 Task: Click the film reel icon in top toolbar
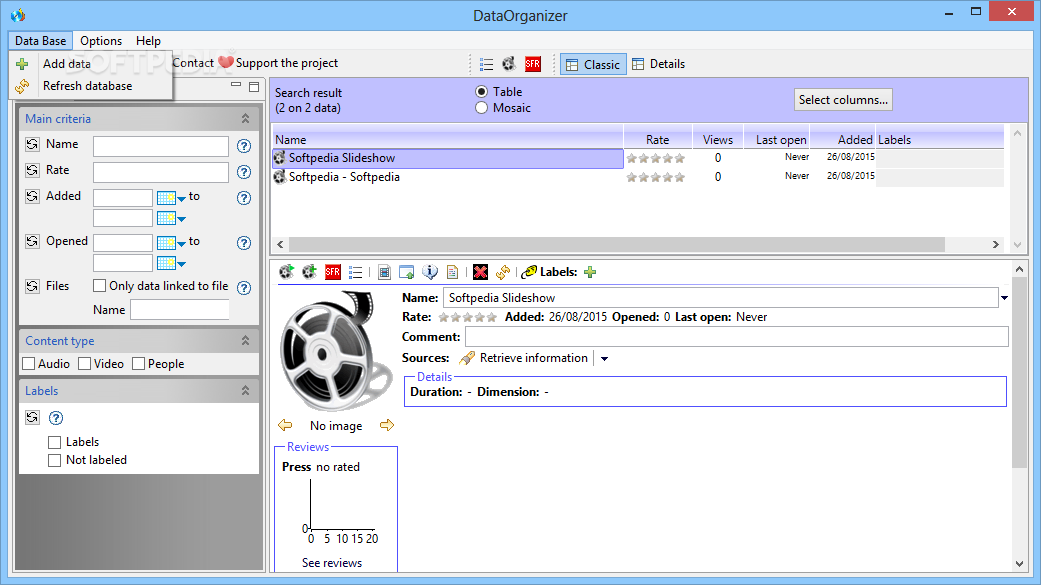(x=509, y=64)
